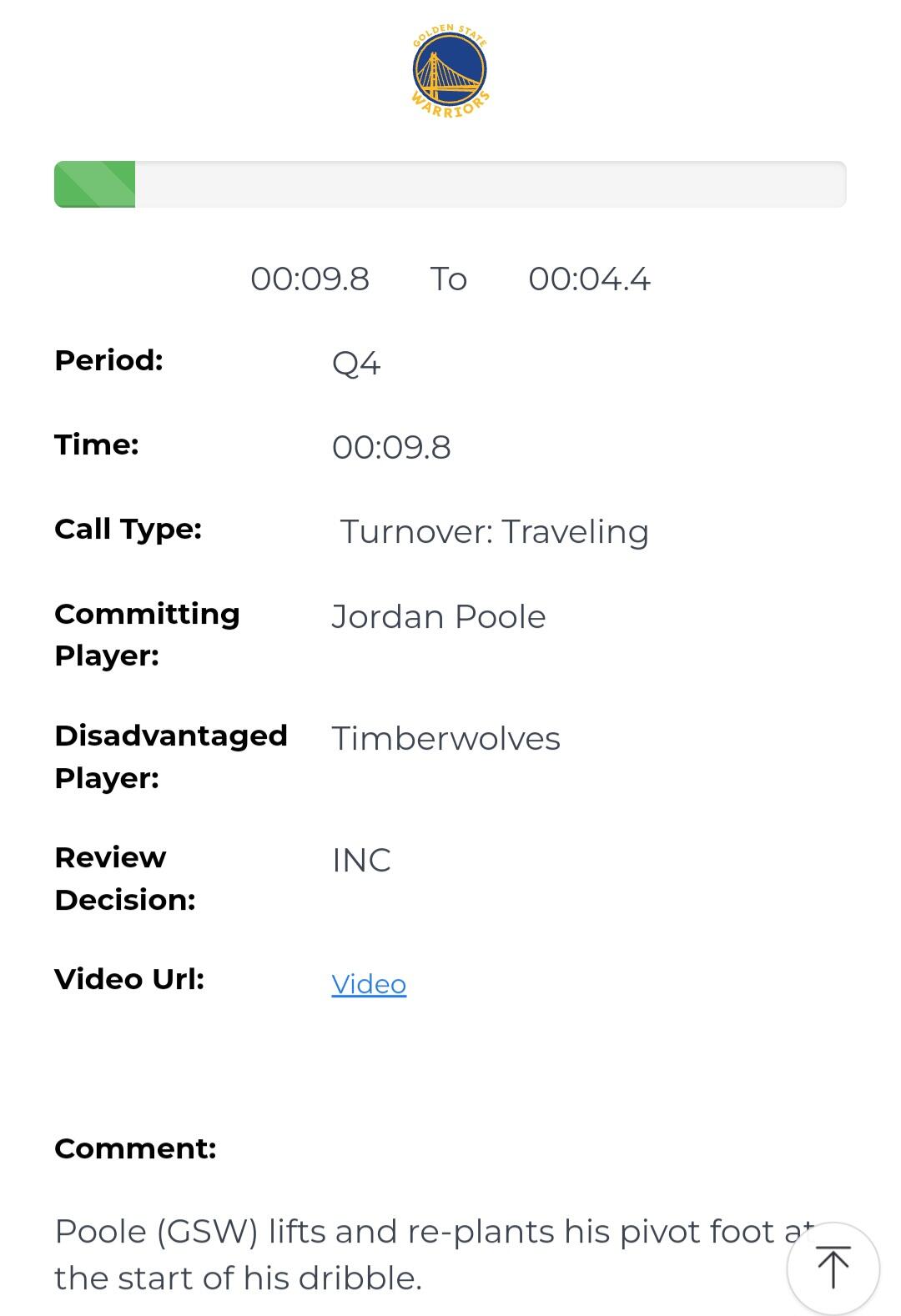901x1316 pixels.
Task: Click the Period label
Action: click(108, 360)
